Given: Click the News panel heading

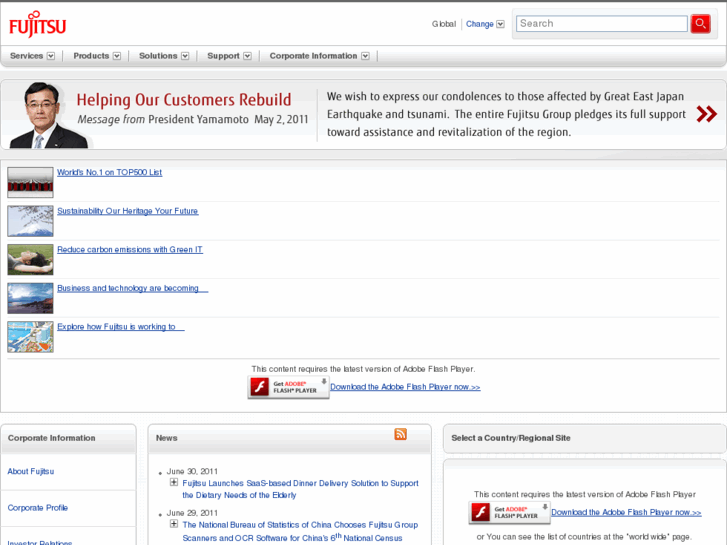Looking at the screenshot, I should pos(166,438).
